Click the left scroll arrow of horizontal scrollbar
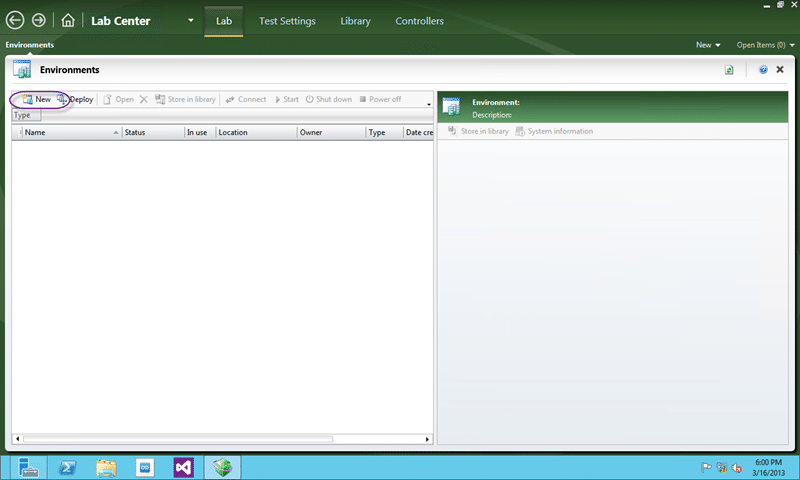 pyautogui.click(x=17, y=439)
